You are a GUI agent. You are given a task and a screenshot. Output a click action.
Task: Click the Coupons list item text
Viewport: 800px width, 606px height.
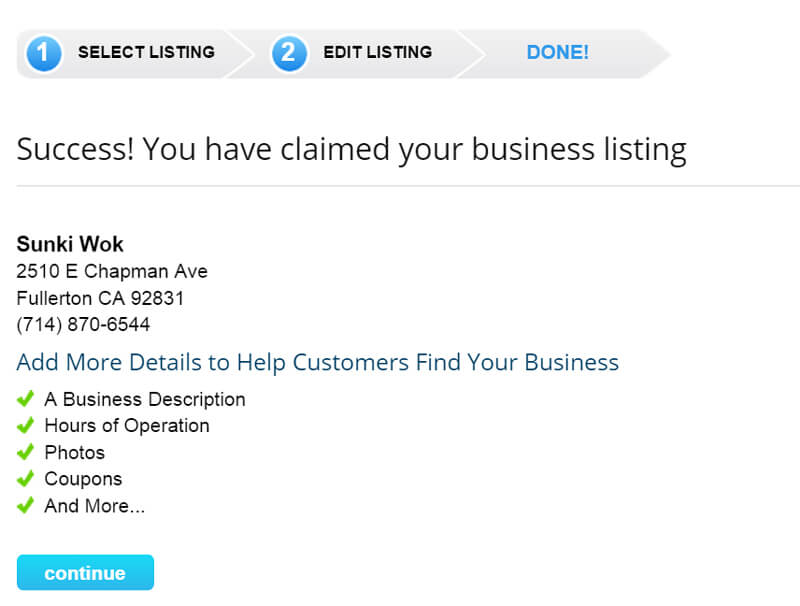pos(83,479)
